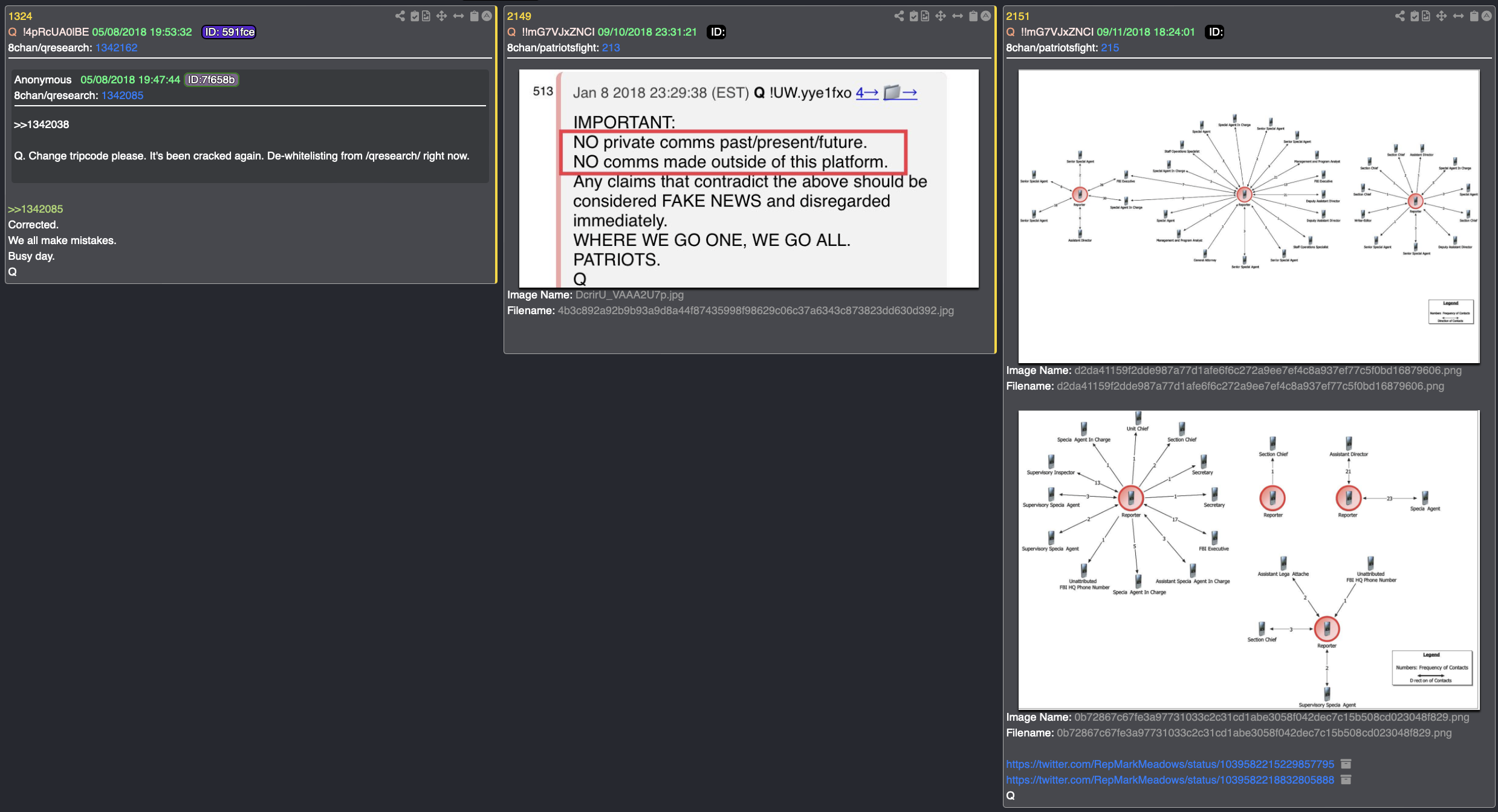Click timestamp 09/10/2018 23:31:21

pos(647,32)
